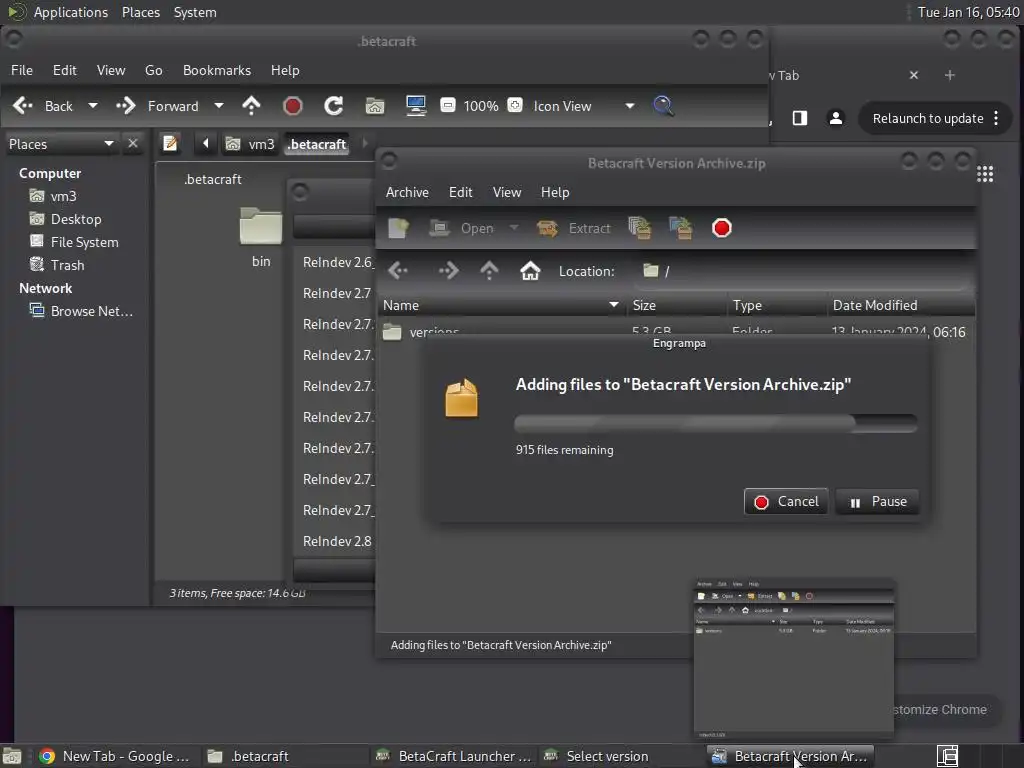Open View menu in Engrampa window
Screen dimensions: 1024x768
click(x=507, y=192)
